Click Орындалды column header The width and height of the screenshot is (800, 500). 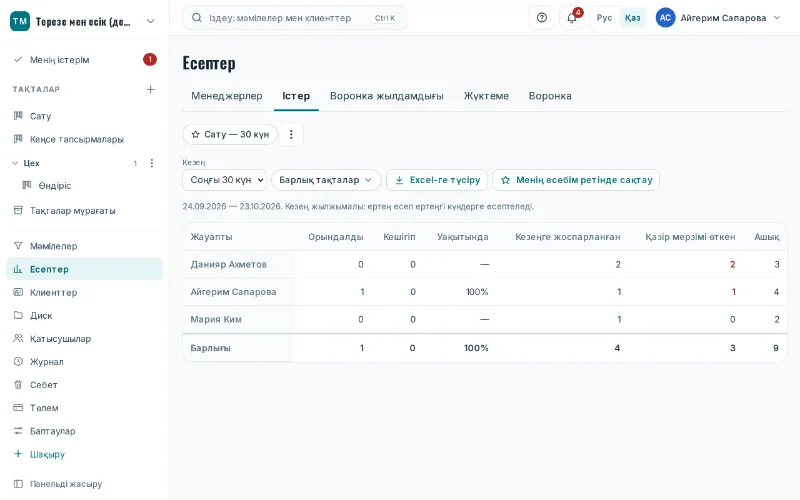point(336,237)
